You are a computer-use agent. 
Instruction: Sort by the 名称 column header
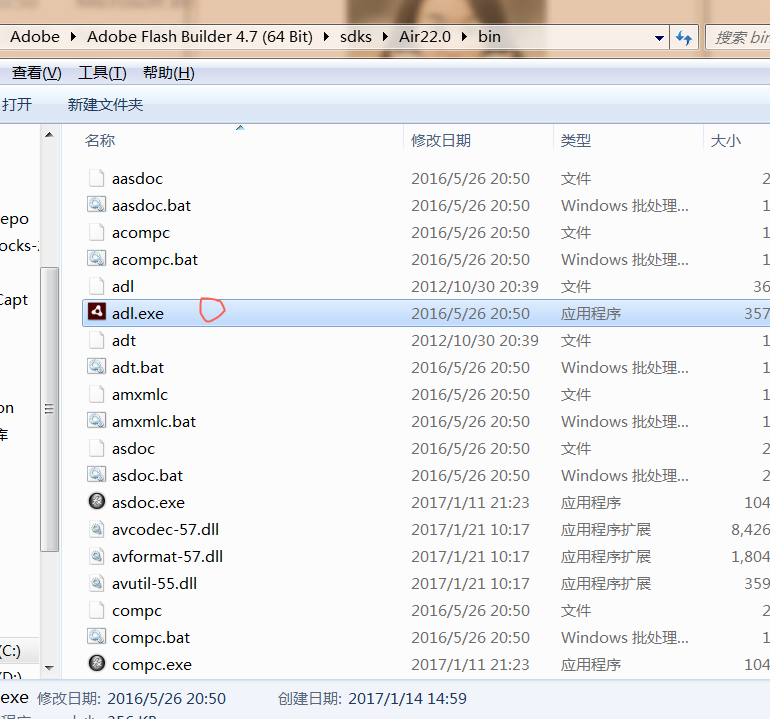pos(100,140)
